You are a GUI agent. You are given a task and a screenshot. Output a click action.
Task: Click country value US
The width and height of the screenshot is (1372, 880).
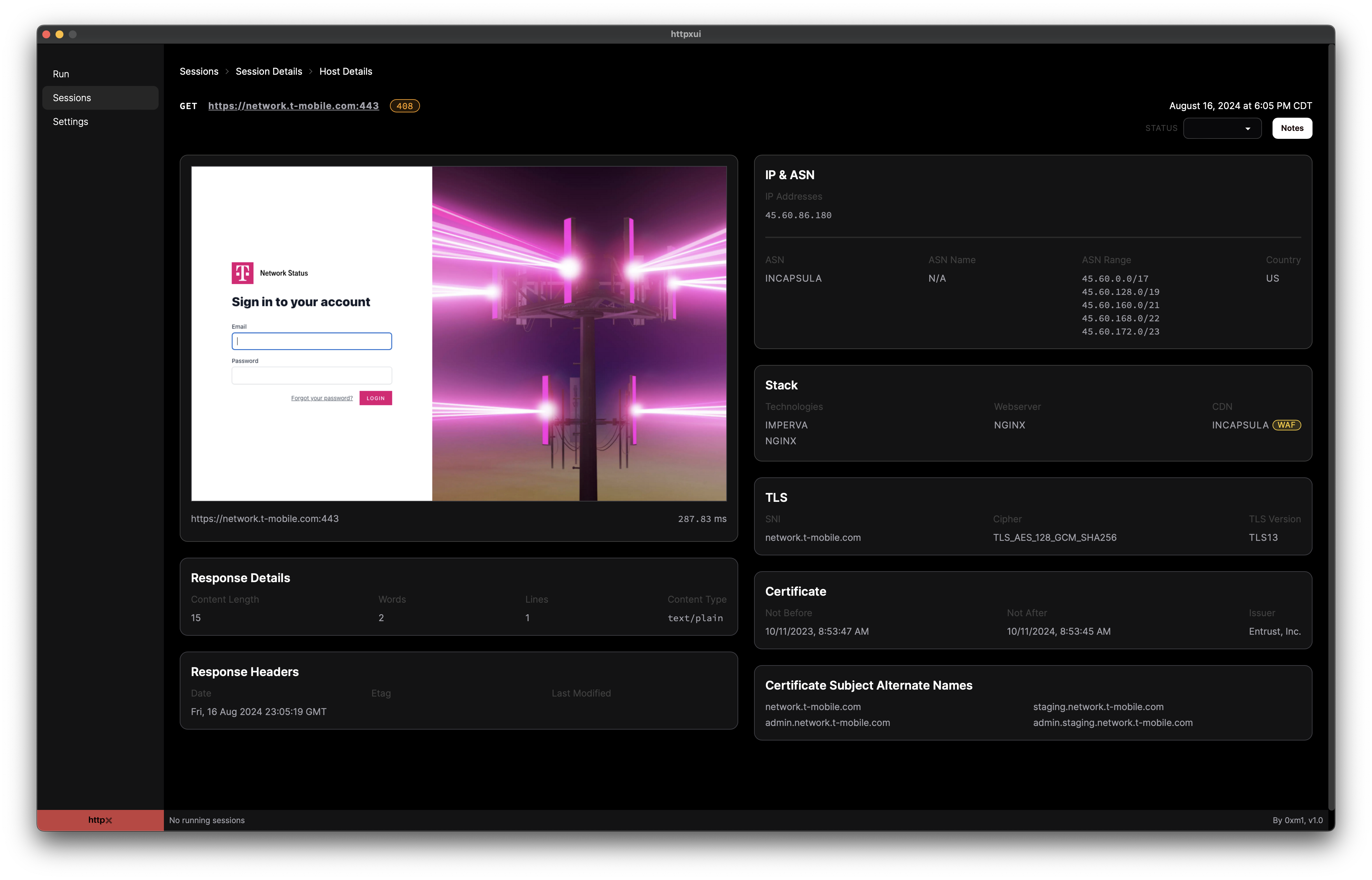click(1272, 278)
